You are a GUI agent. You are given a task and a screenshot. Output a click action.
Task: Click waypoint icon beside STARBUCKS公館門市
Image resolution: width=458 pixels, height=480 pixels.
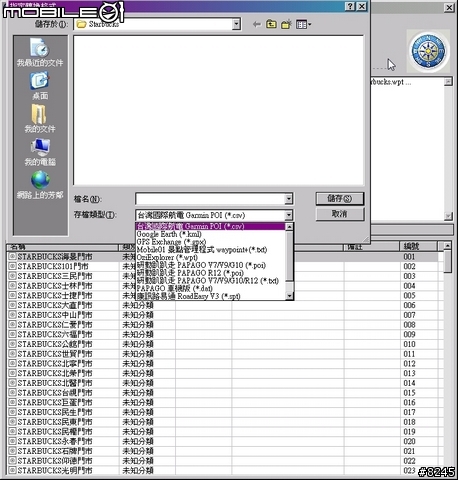12,344
